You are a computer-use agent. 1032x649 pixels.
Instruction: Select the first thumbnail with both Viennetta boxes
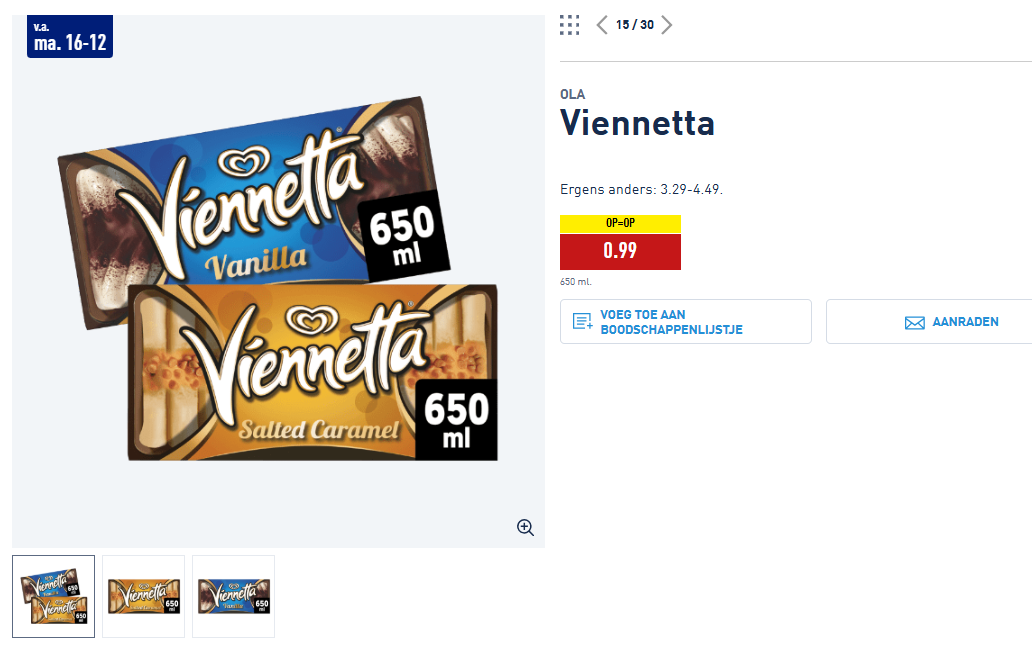click(53, 596)
